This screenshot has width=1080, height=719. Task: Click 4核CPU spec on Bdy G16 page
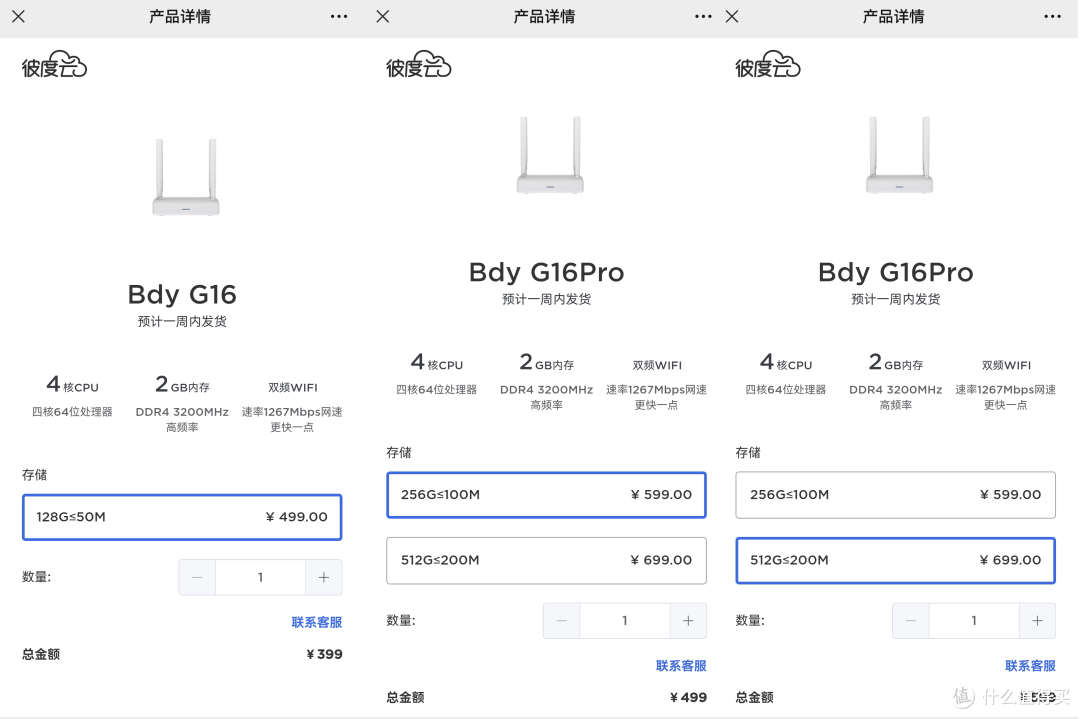[x=72, y=385]
